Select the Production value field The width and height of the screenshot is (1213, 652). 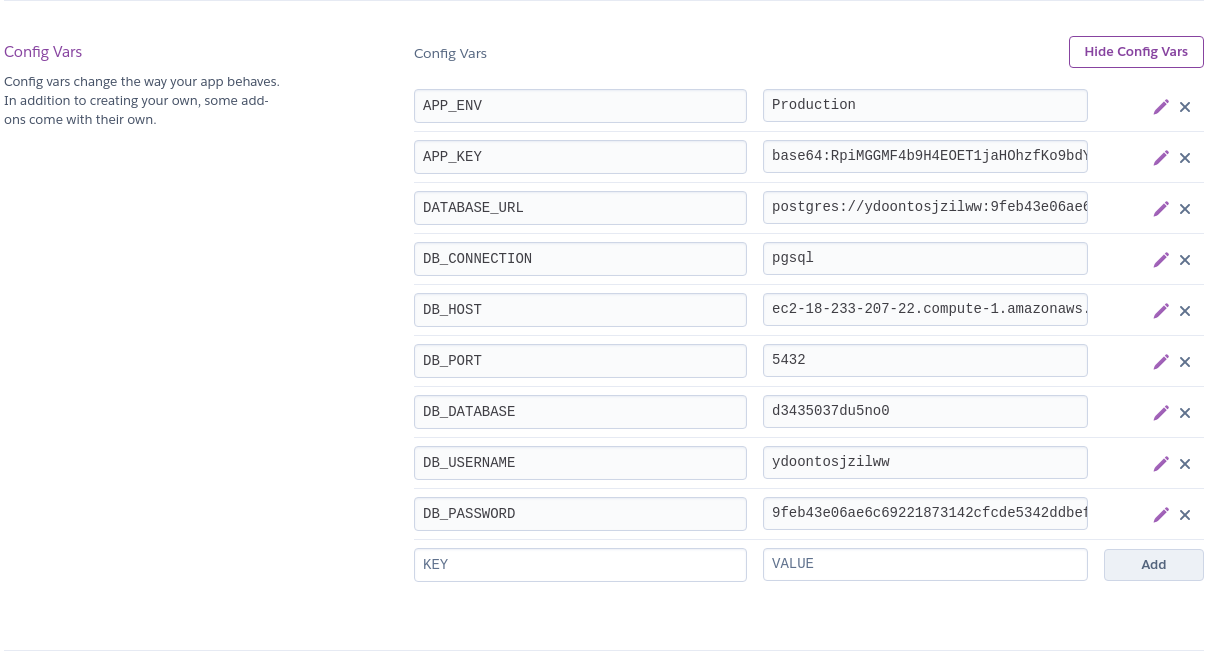[925, 105]
